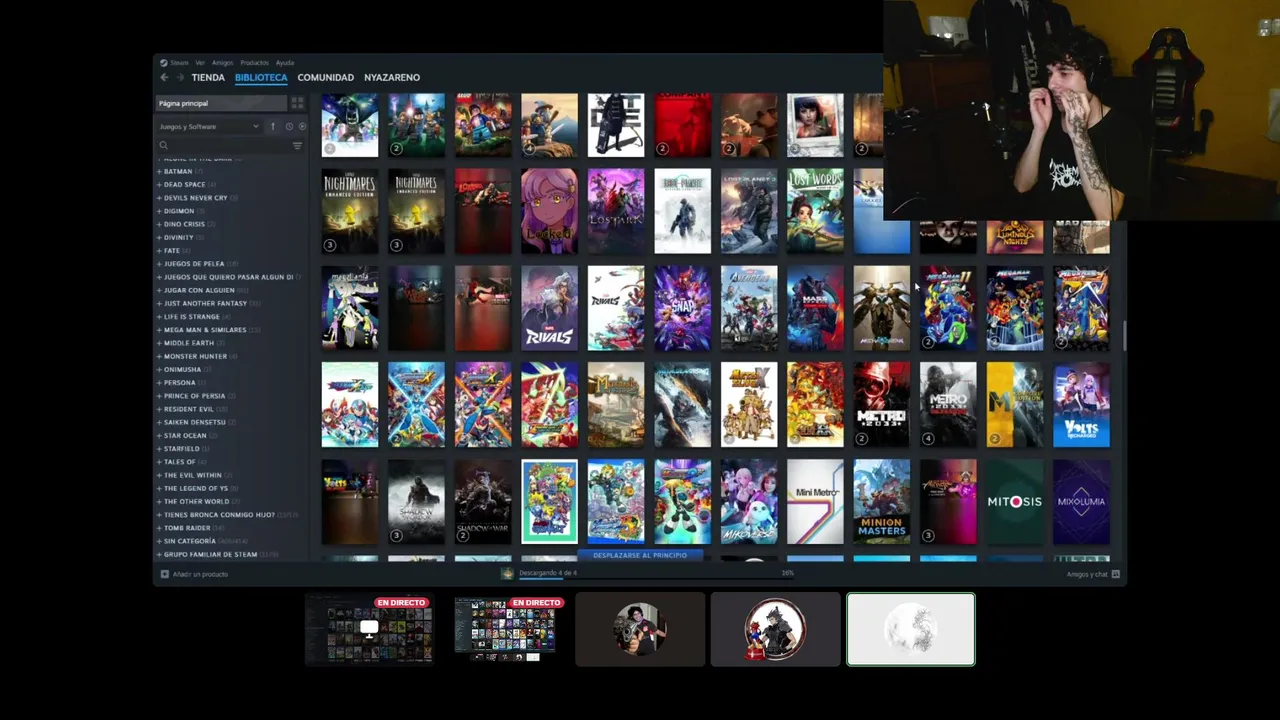Open Mega Man 11 game cover

coord(948,308)
